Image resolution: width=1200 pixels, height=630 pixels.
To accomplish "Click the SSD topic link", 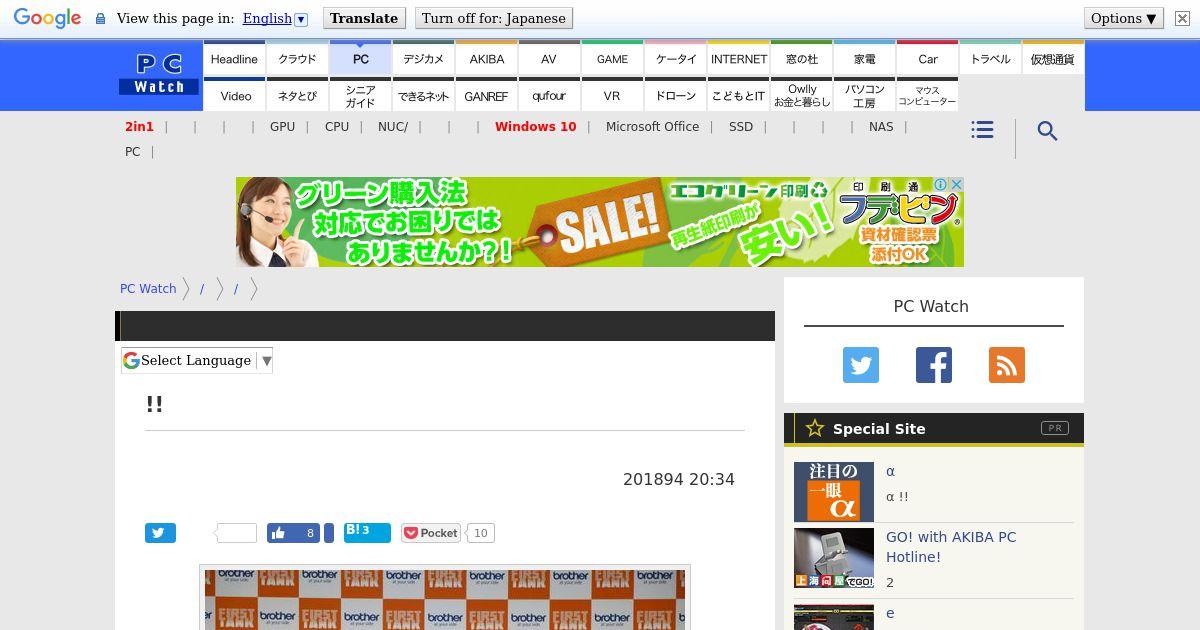I will tap(741, 127).
